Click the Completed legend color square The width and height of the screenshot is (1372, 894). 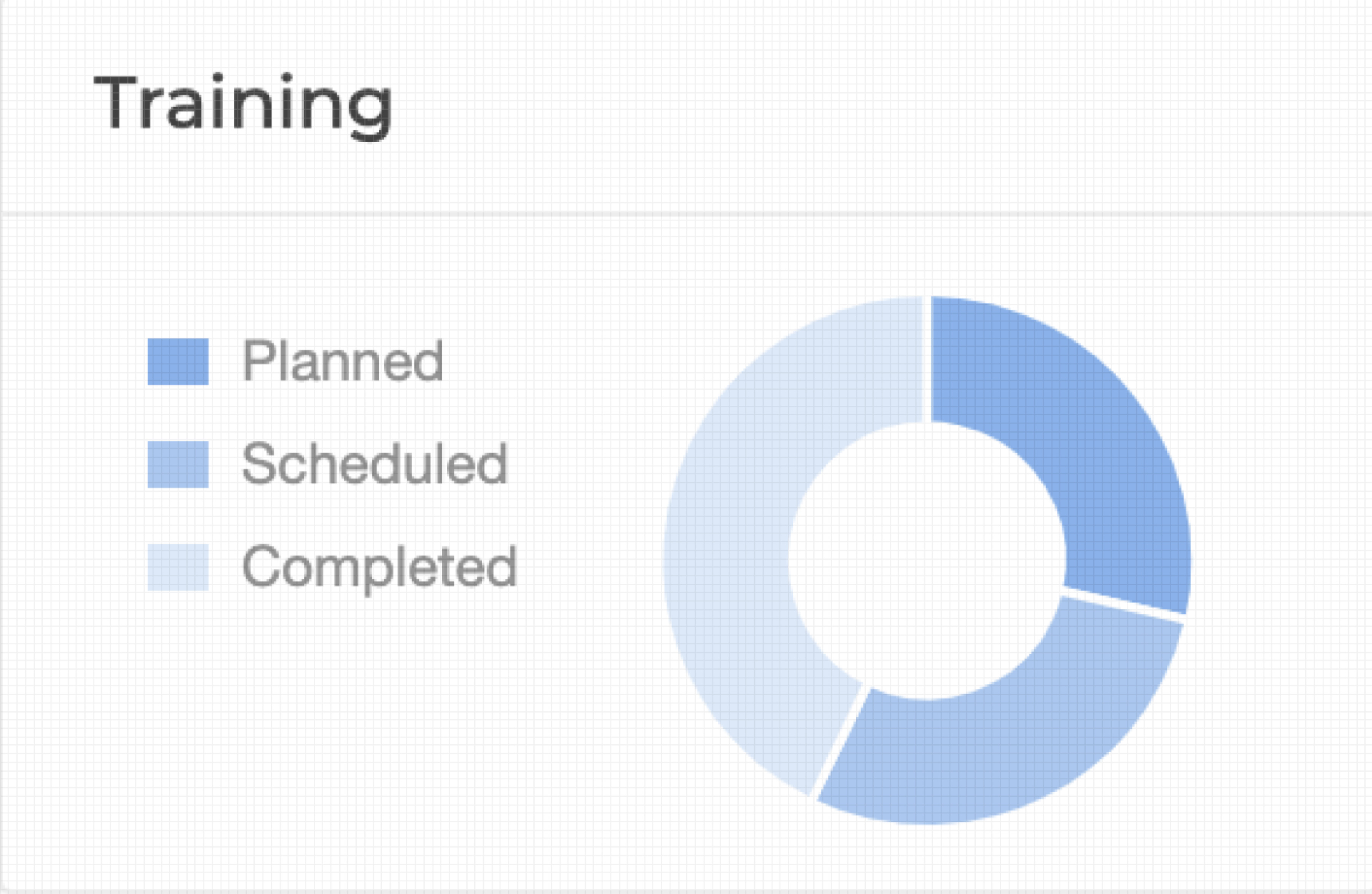[178, 568]
